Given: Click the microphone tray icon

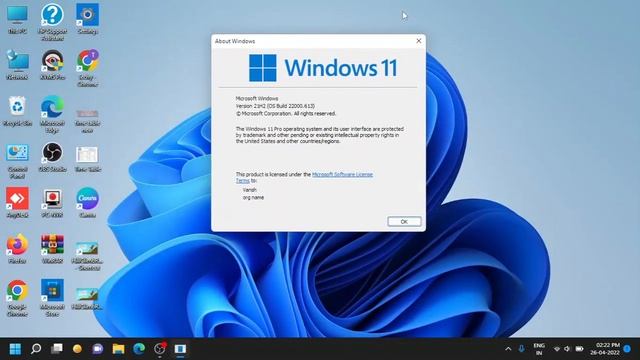Looking at the screenshot, I should tap(521, 349).
